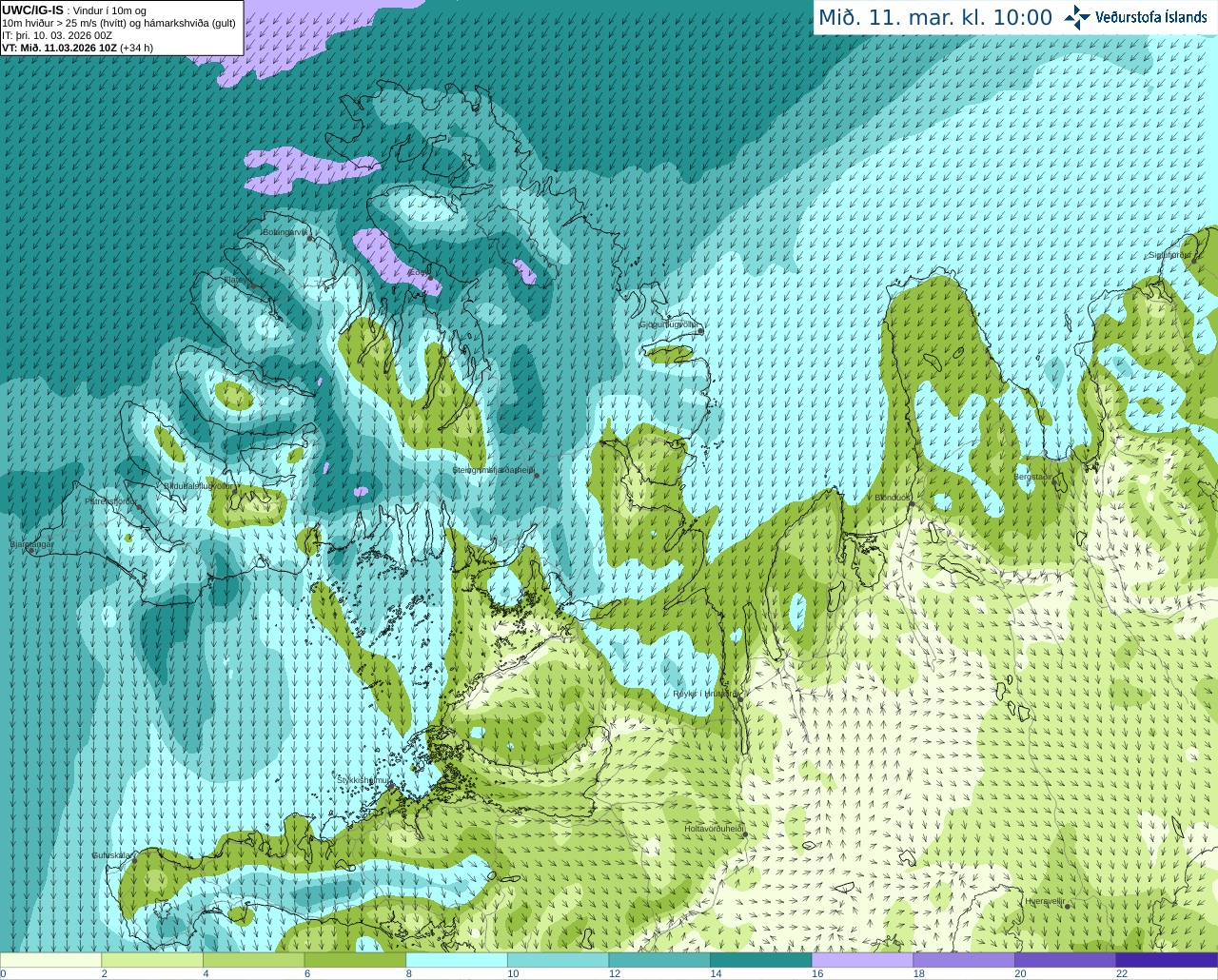Viewport: 1218px width, 980px height.
Task: Click the IT initial time line in legend box
Action: click(57, 35)
